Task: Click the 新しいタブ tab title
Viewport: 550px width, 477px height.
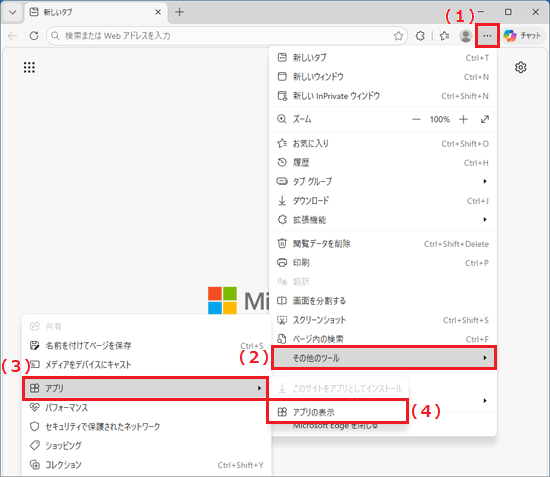Action: click(58, 12)
